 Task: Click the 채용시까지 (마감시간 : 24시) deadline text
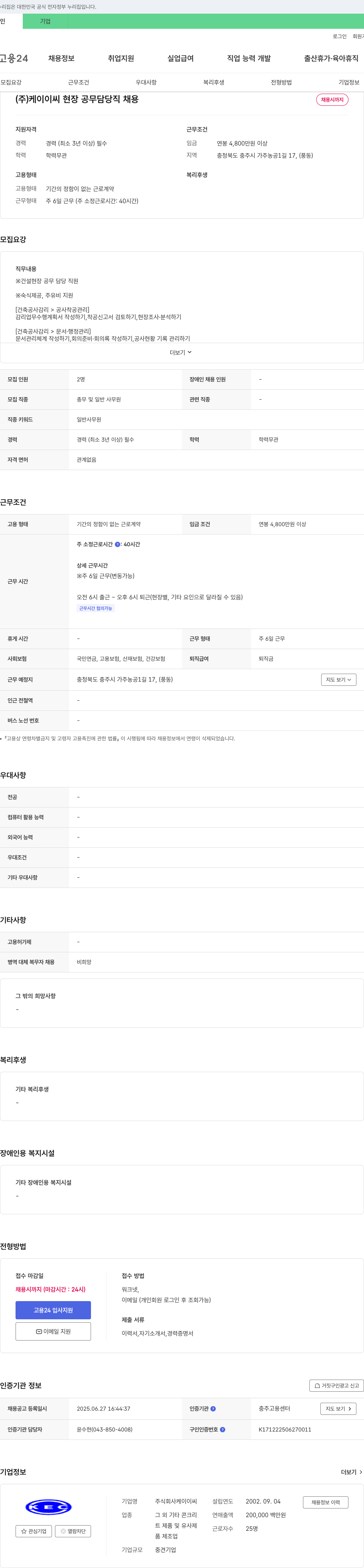(x=50, y=1289)
